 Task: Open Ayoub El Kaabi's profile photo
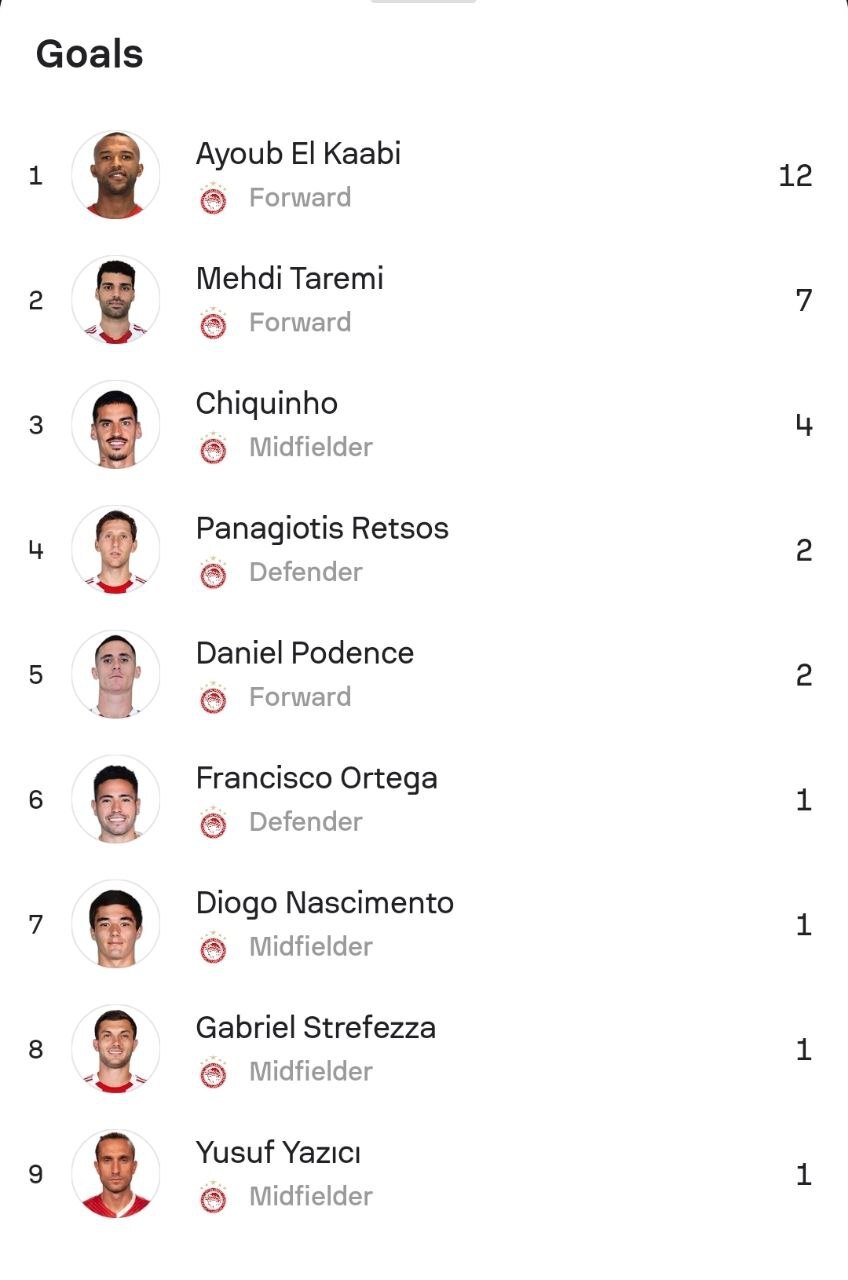click(116, 175)
